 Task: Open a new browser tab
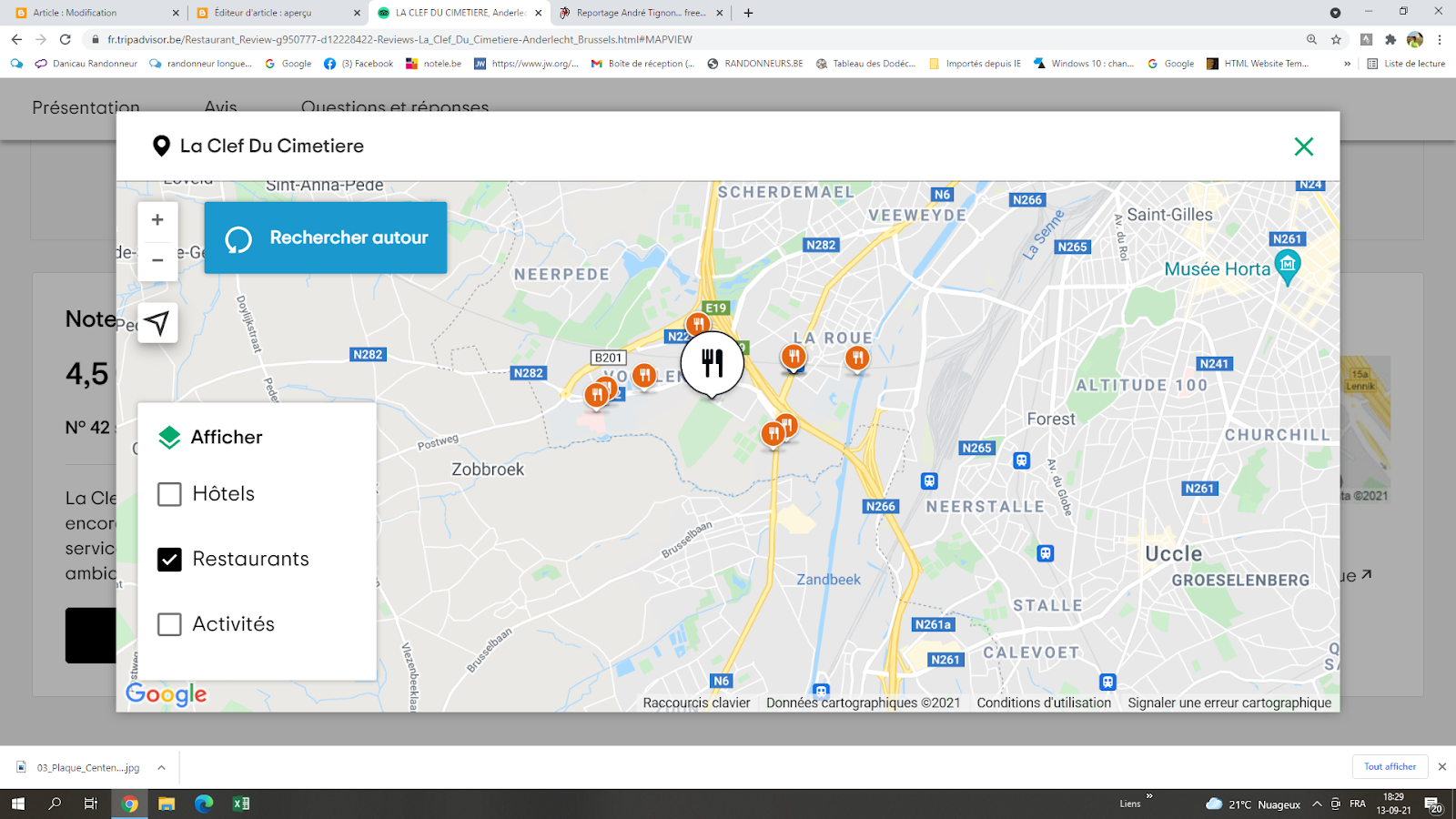[x=748, y=13]
